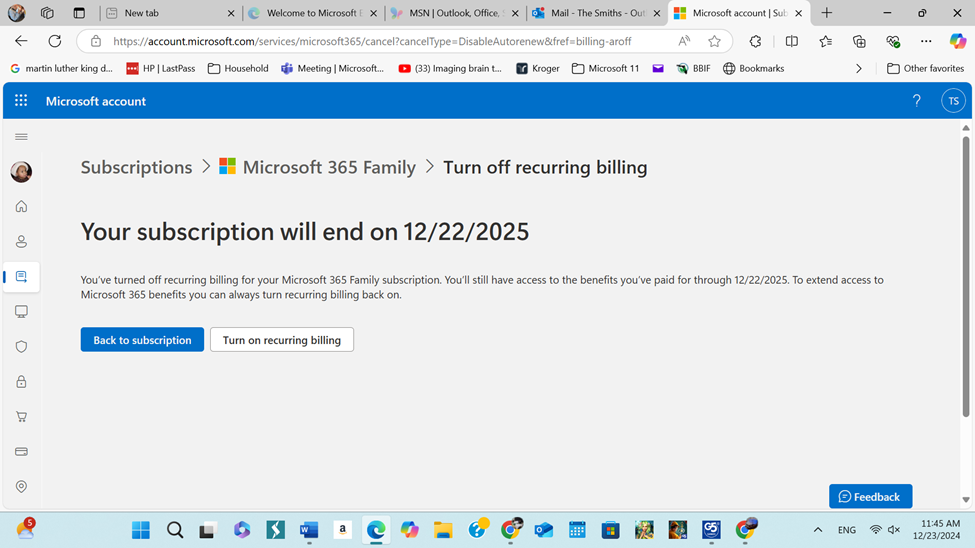Open help question mark icon
The width and height of the screenshot is (975, 548).
917,101
